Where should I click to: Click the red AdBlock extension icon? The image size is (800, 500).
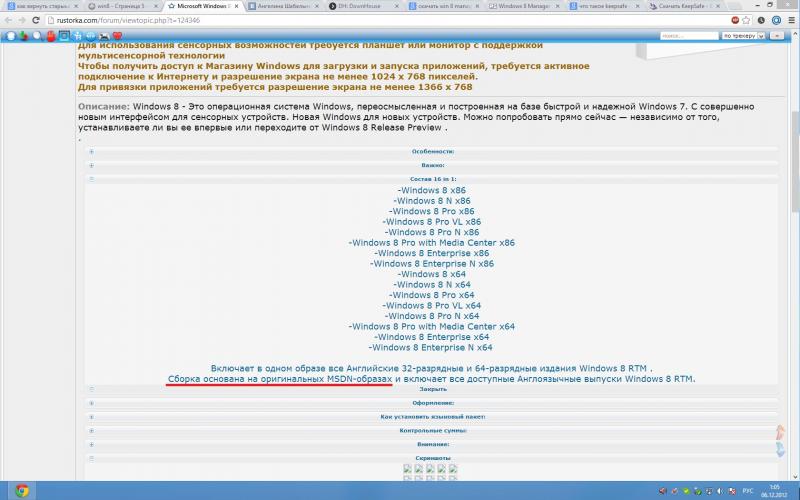coord(735,20)
